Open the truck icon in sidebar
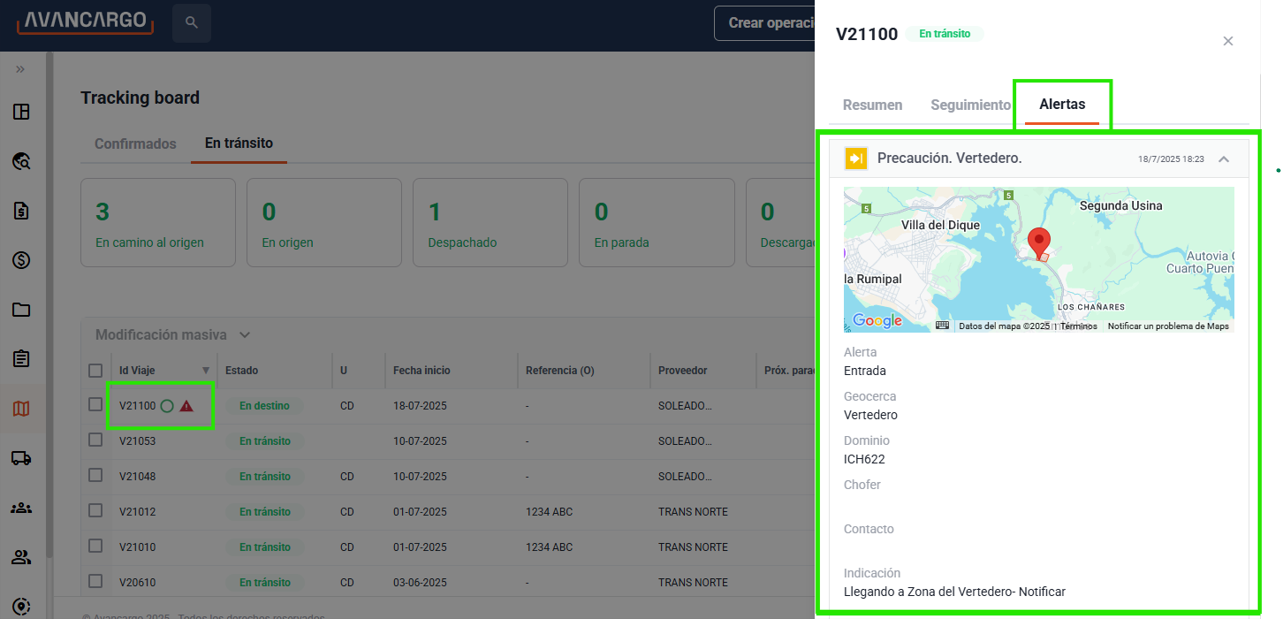This screenshot has width=1282, height=619. click(x=21, y=458)
